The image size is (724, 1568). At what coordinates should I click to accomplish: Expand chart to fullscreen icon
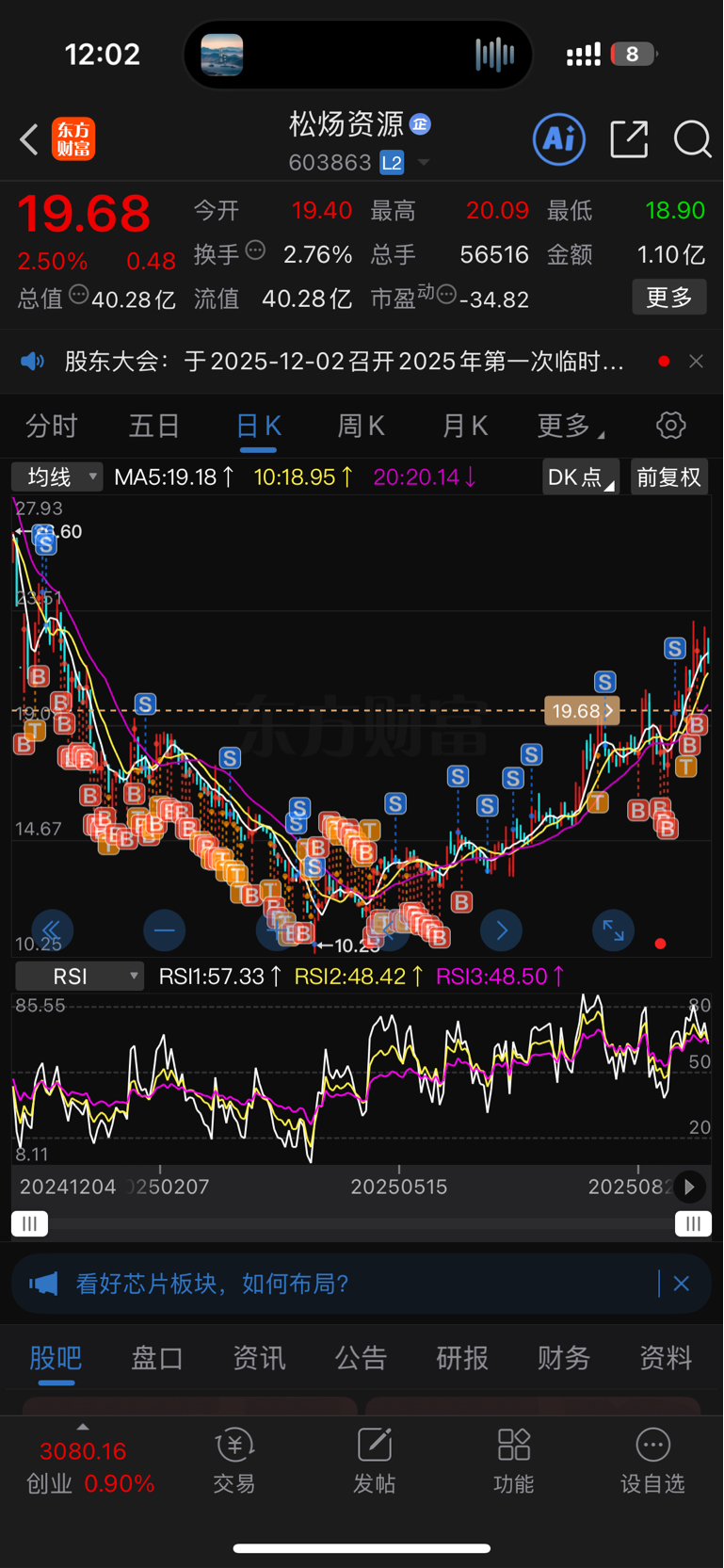(x=614, y=930)
